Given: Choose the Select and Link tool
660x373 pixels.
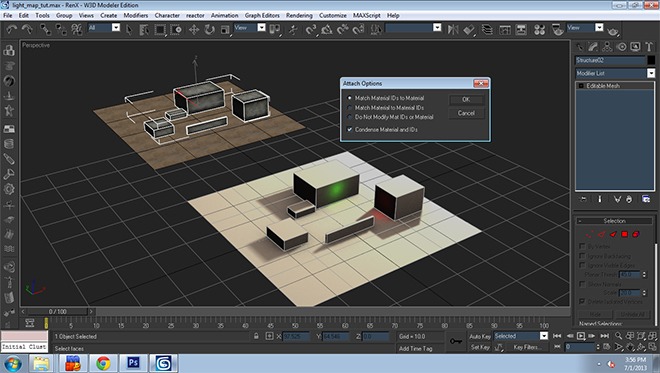Looking at the screenshot, I should tap(45, 29).
